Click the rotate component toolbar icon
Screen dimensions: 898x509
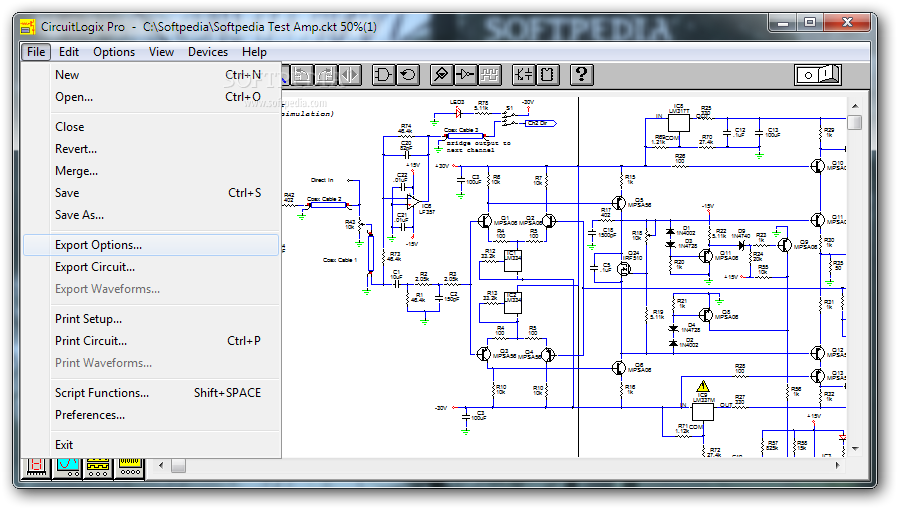point(408,75)
